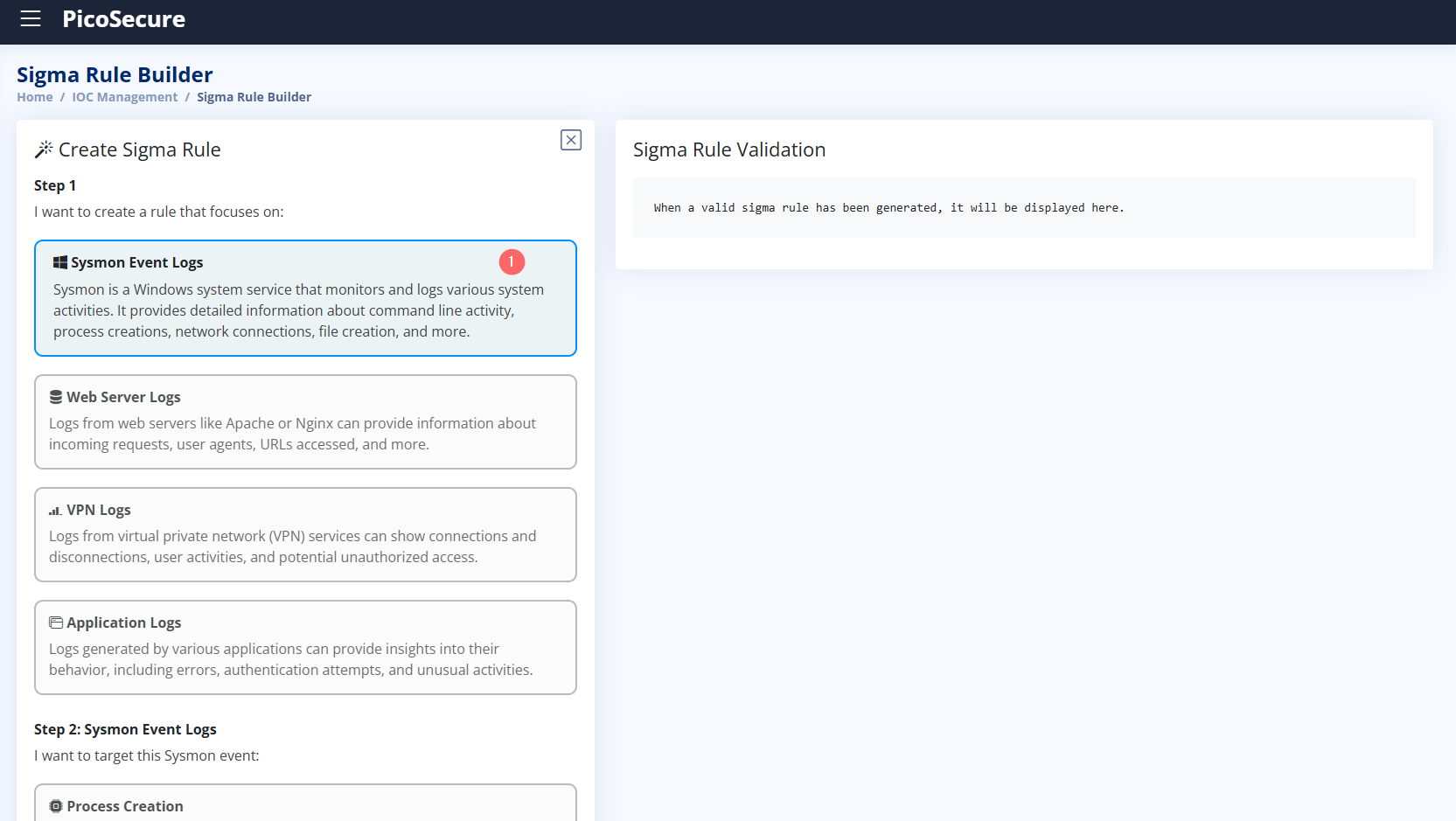Image resolution: width=1456 pixels, height=821 pixels.
Task: Click the Sigma Rule Builder page title
Action: pyautogui.click(x=115, y=74)
